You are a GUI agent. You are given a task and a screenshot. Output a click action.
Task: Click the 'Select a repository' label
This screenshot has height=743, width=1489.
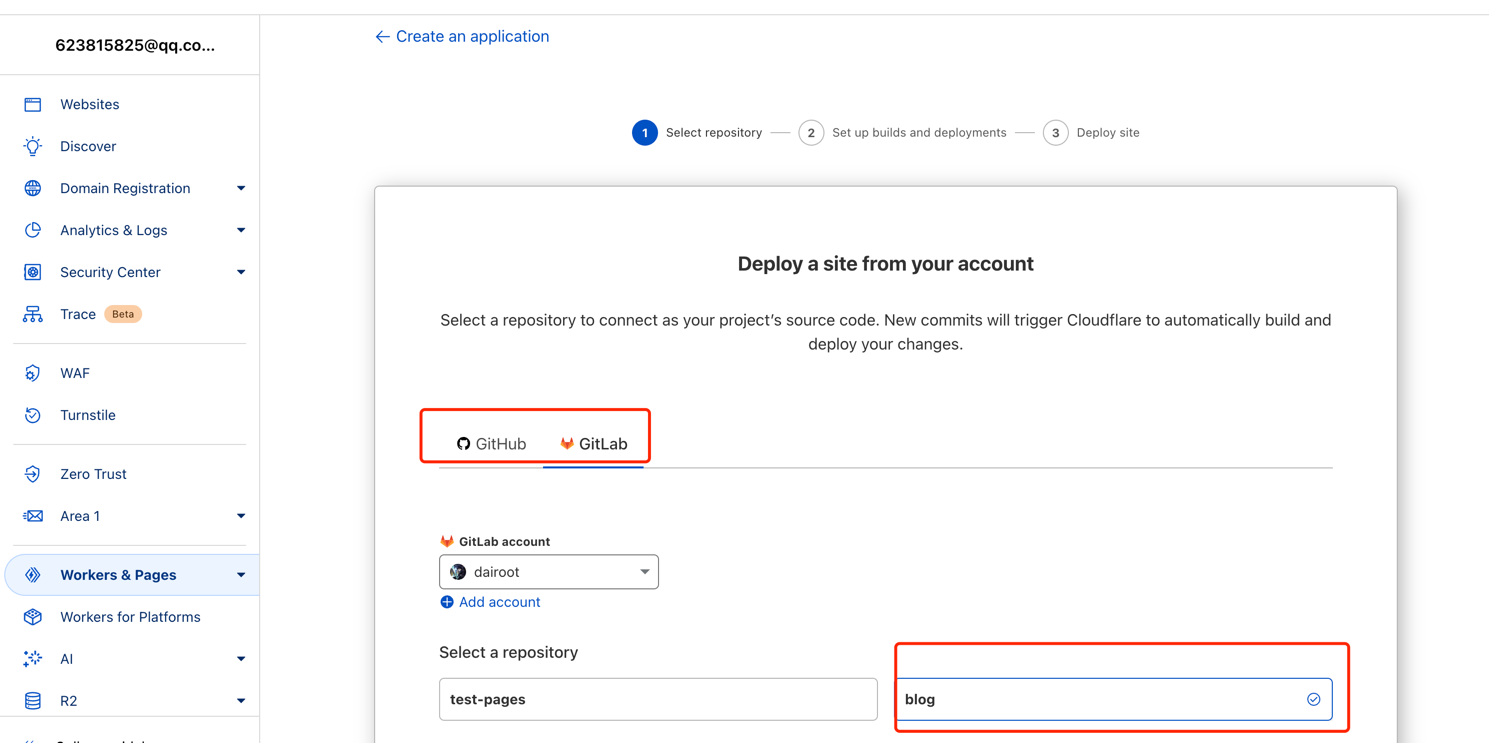coord(509,652)
